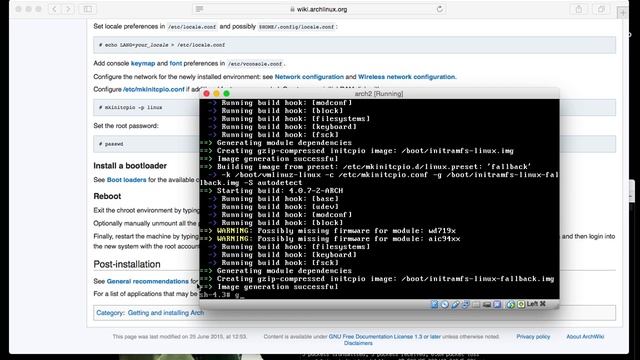Click network adapters icon in VM status bar
Screen dimensions: 640x360
pos(465,304)
